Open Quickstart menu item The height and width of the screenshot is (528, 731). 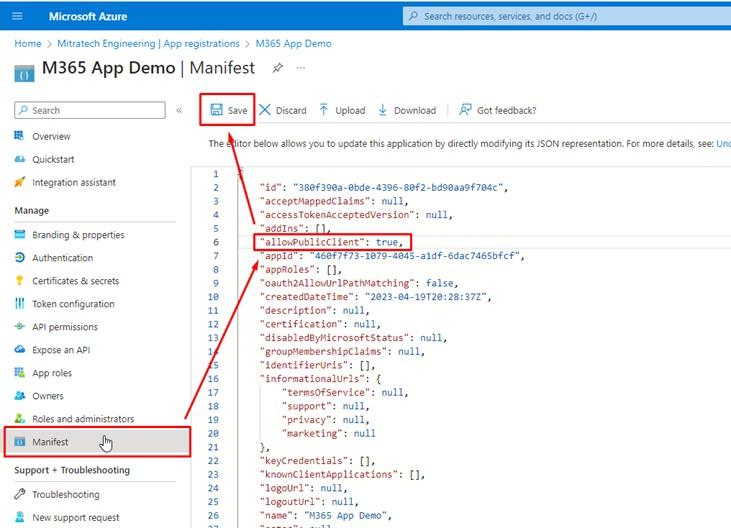coord(53,159)
